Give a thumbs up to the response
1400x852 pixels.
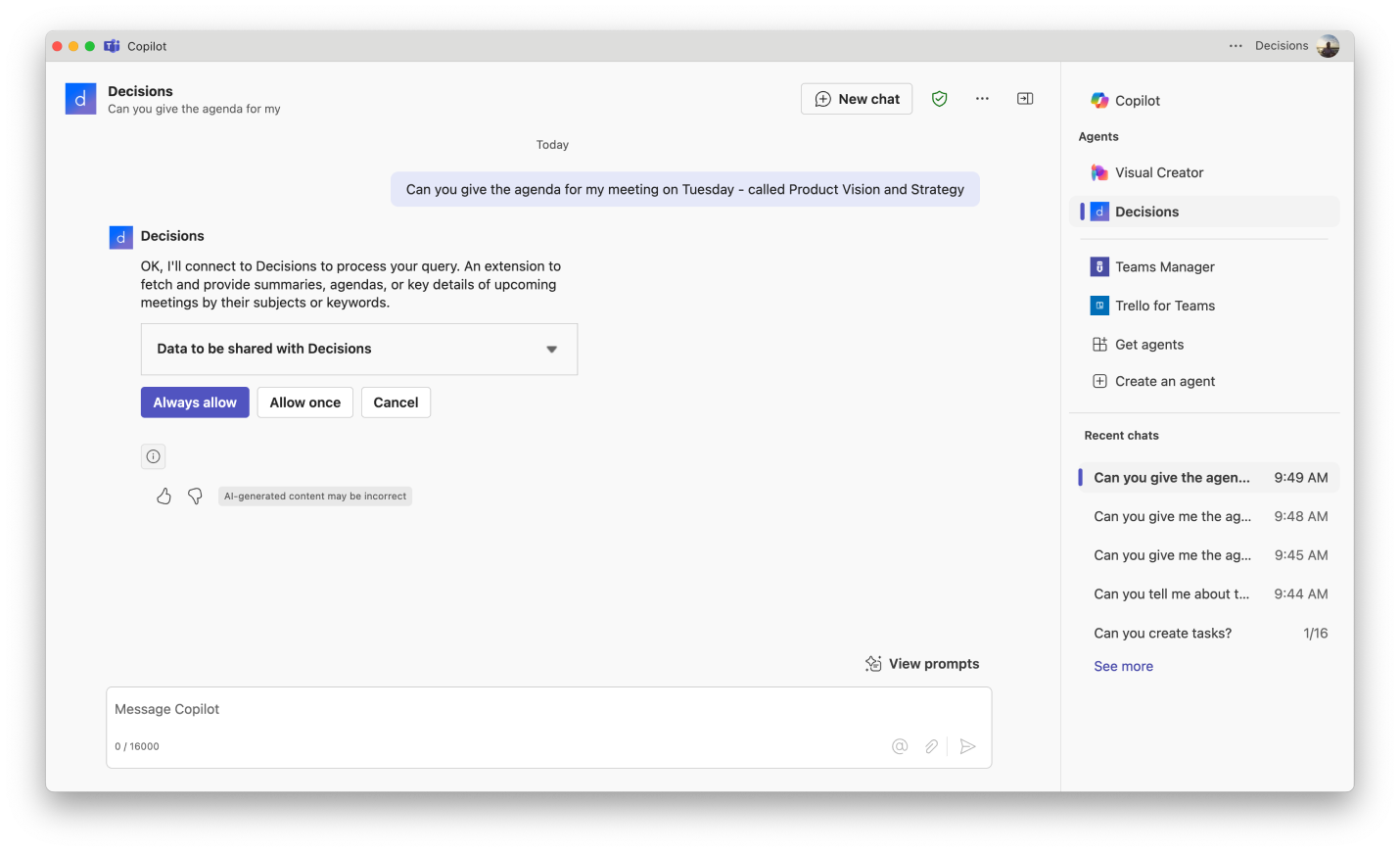(x=163, y=497)
